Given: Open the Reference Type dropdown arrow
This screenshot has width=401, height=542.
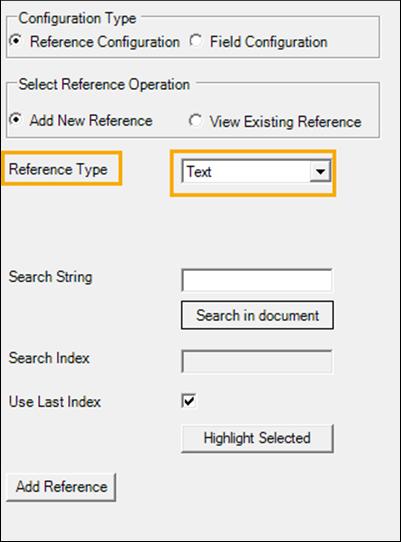Looking at the screenshot, I should click(320, 171).
